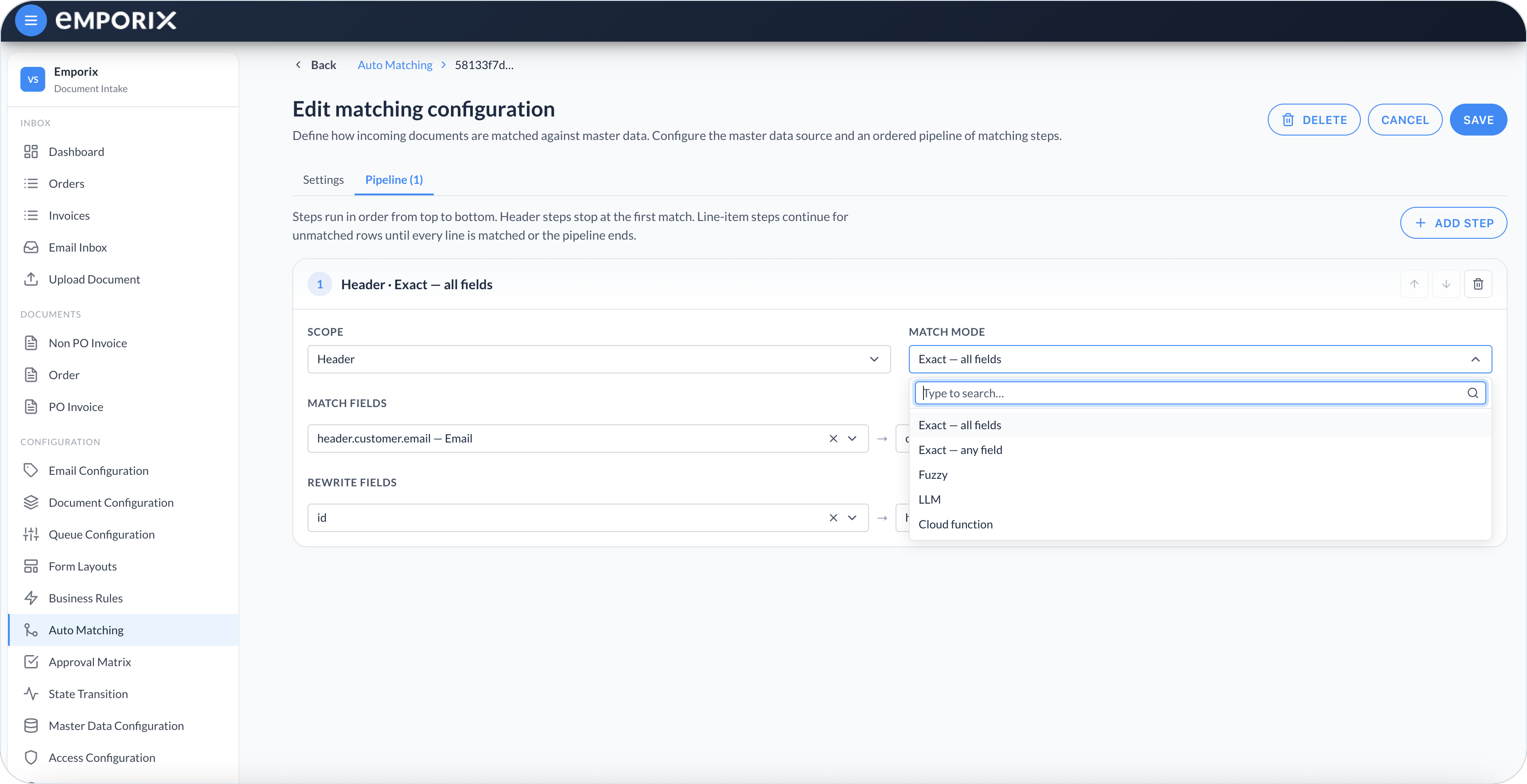Choose Fuzzy match mode
Image resolution: width=1527 pixels, height=784 pixels.
[1200, 475]
